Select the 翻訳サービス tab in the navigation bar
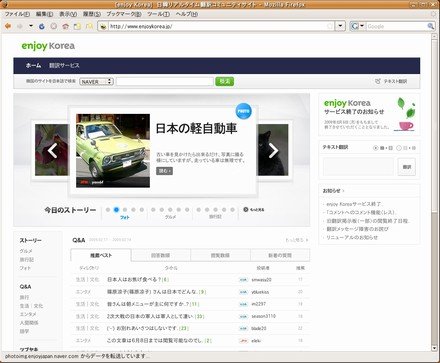The height and width of the screenshot is (363, 440). coord(64,65)
